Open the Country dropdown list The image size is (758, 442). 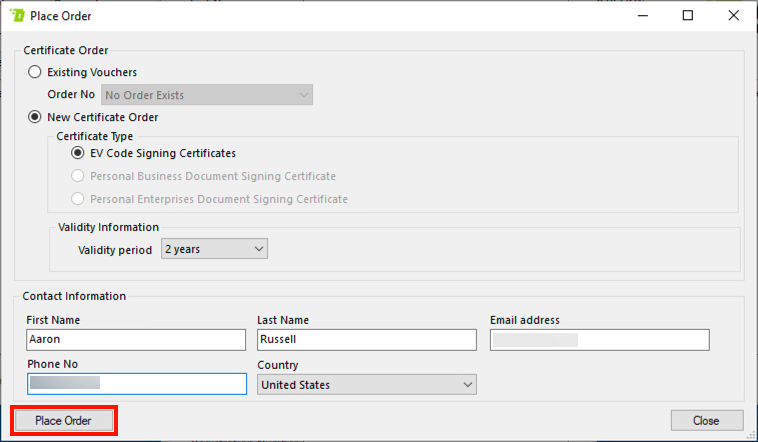click(366, 384)
